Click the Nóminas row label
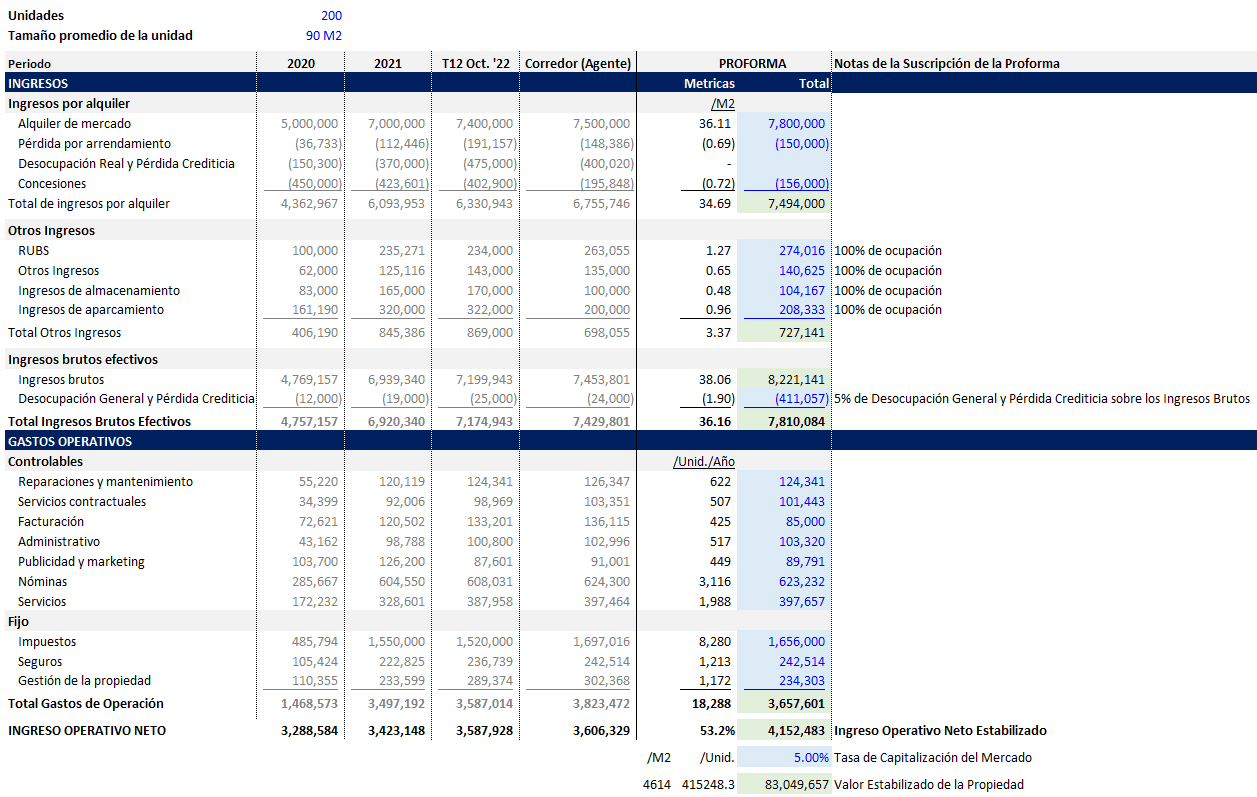The height and width of the screenshot is (797, 1257). [x=42, y=582]
